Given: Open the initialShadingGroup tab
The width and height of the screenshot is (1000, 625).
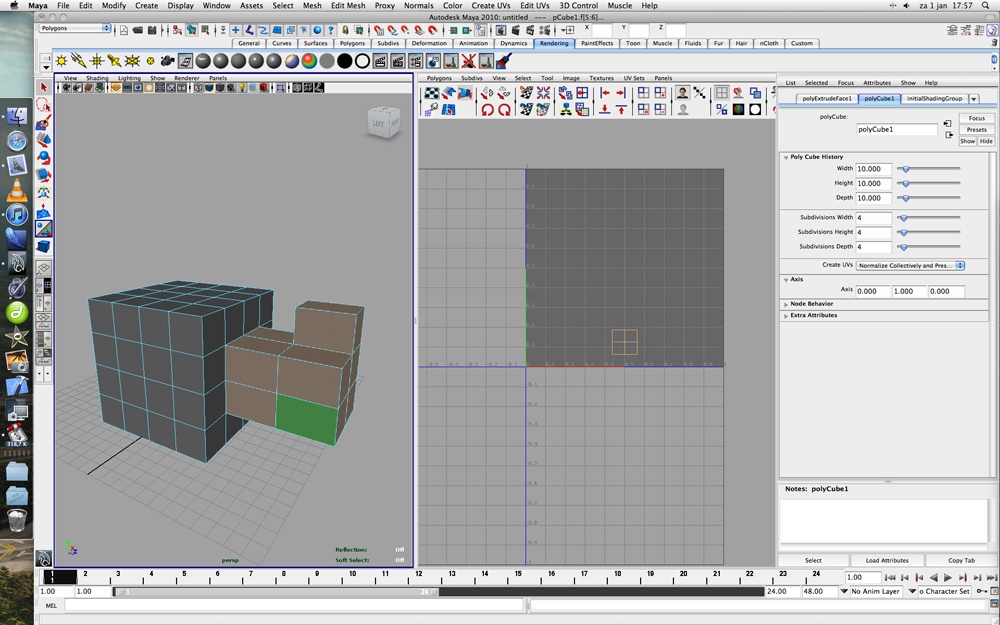Looking at the screenshot, I should (x=934, y=99).
